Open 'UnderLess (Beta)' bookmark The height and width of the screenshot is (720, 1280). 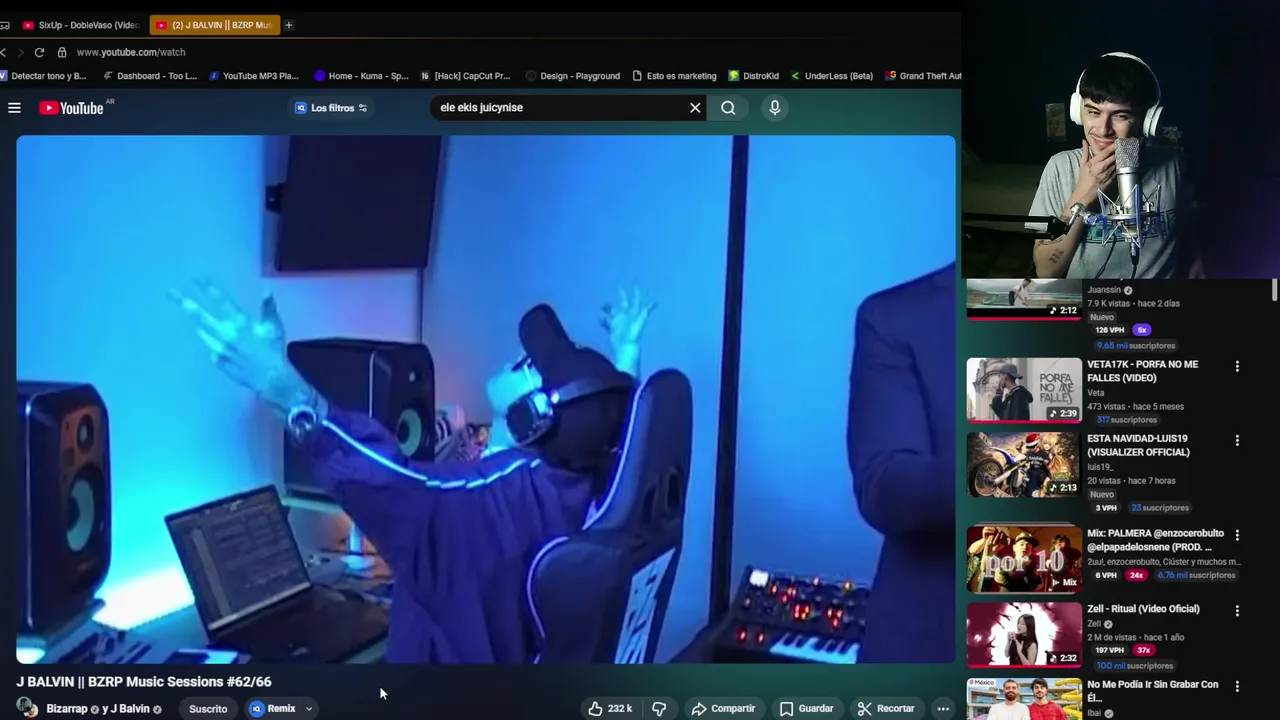[x=832, y=76]
